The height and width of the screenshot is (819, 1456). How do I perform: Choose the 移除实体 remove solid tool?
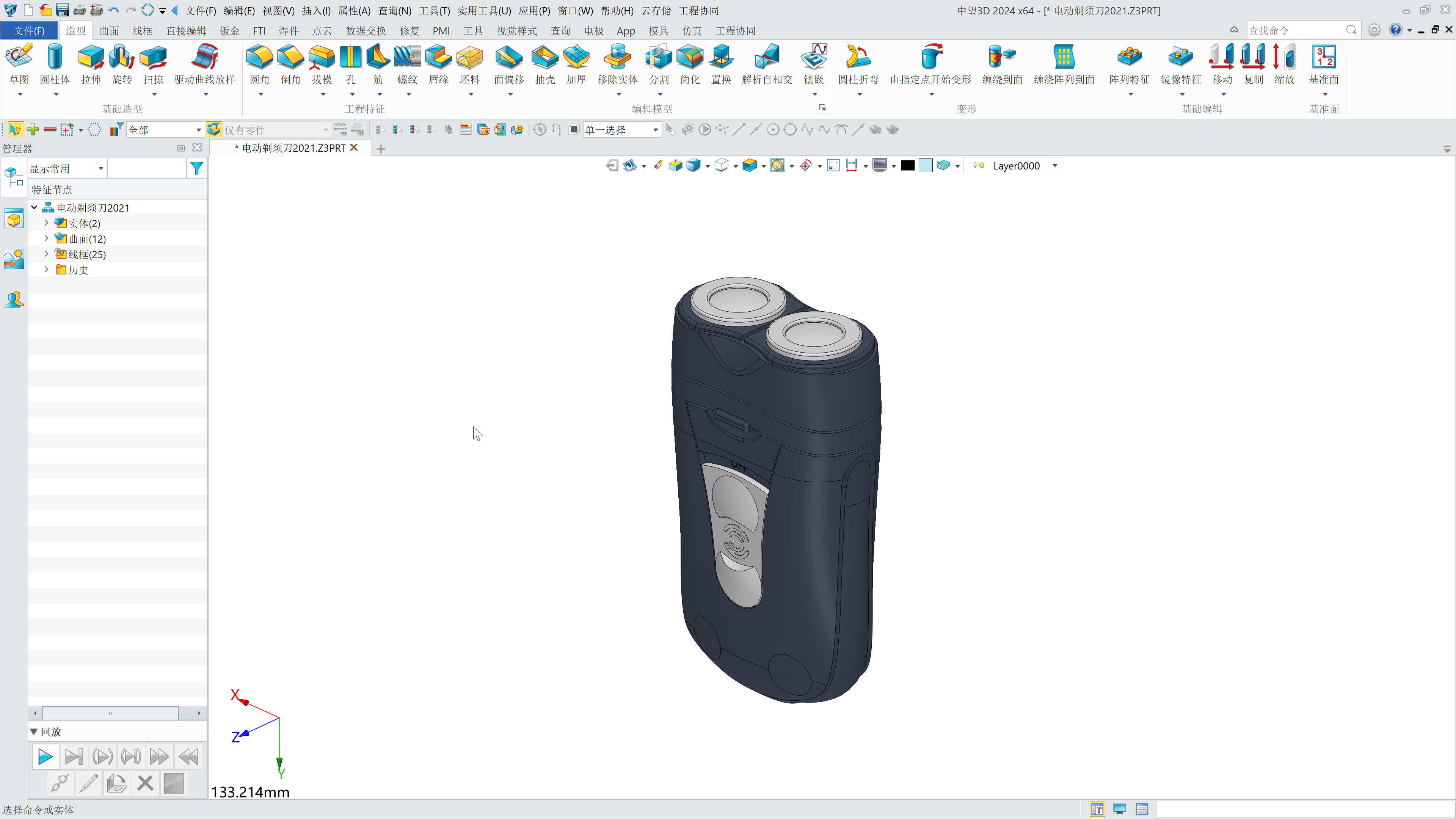coord(617,64)
